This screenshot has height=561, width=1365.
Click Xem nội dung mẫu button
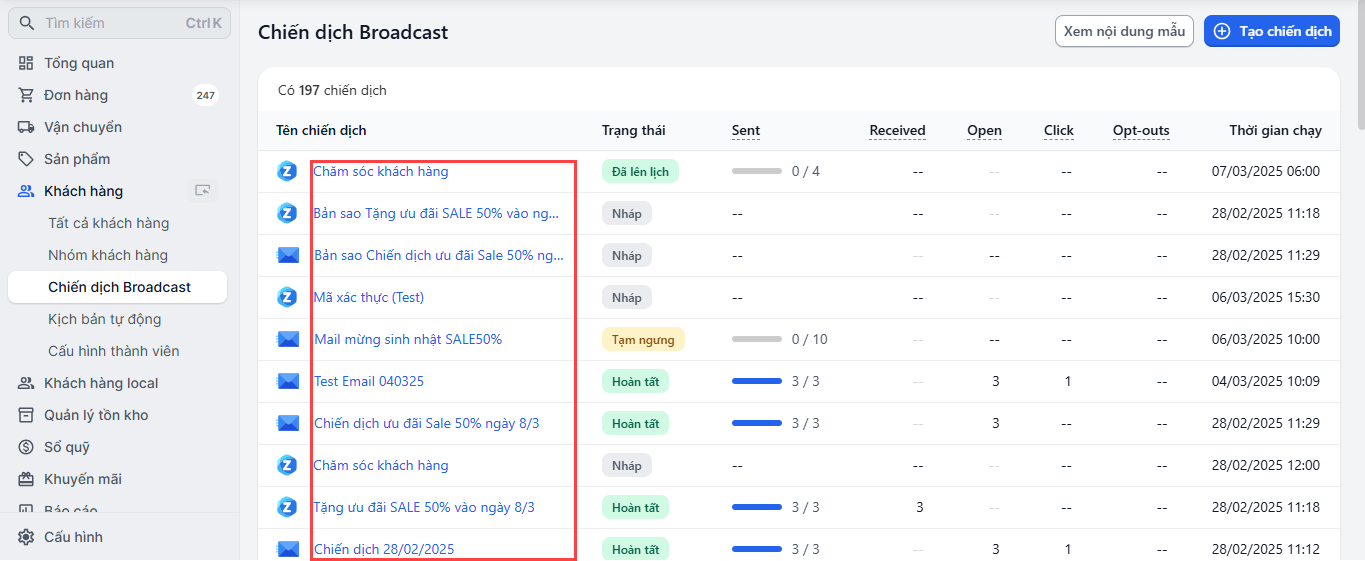tap(1124, 31)
